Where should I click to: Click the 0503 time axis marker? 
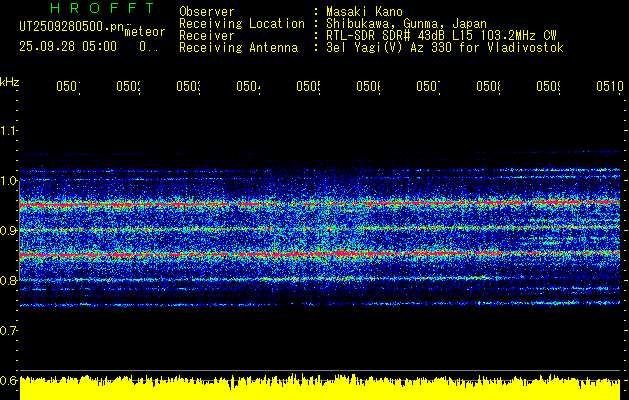click(189, 86)
